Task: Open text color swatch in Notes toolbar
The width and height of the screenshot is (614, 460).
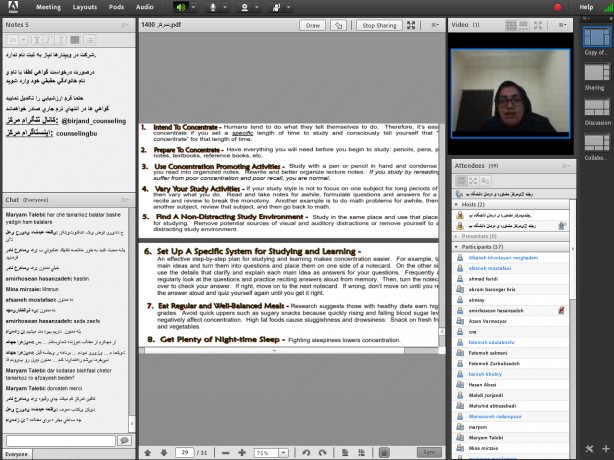Action: tap(75, 40)
